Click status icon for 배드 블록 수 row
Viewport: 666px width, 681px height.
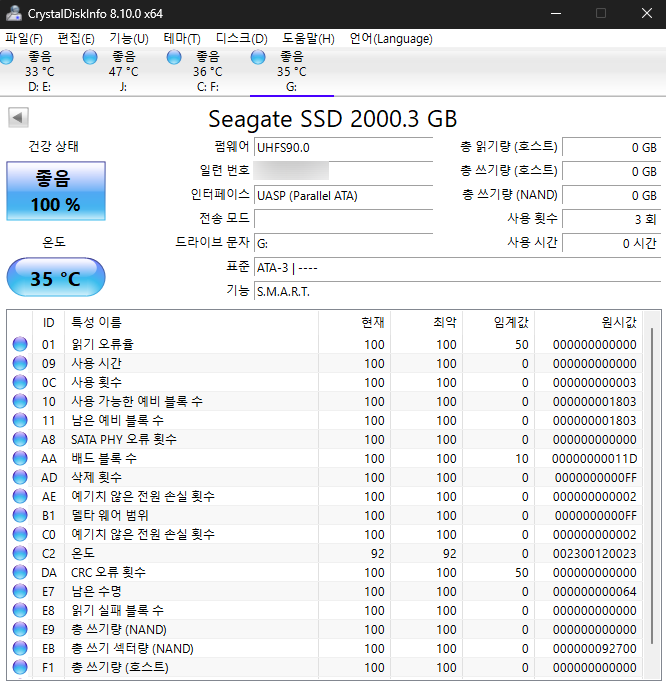(20, 458)
